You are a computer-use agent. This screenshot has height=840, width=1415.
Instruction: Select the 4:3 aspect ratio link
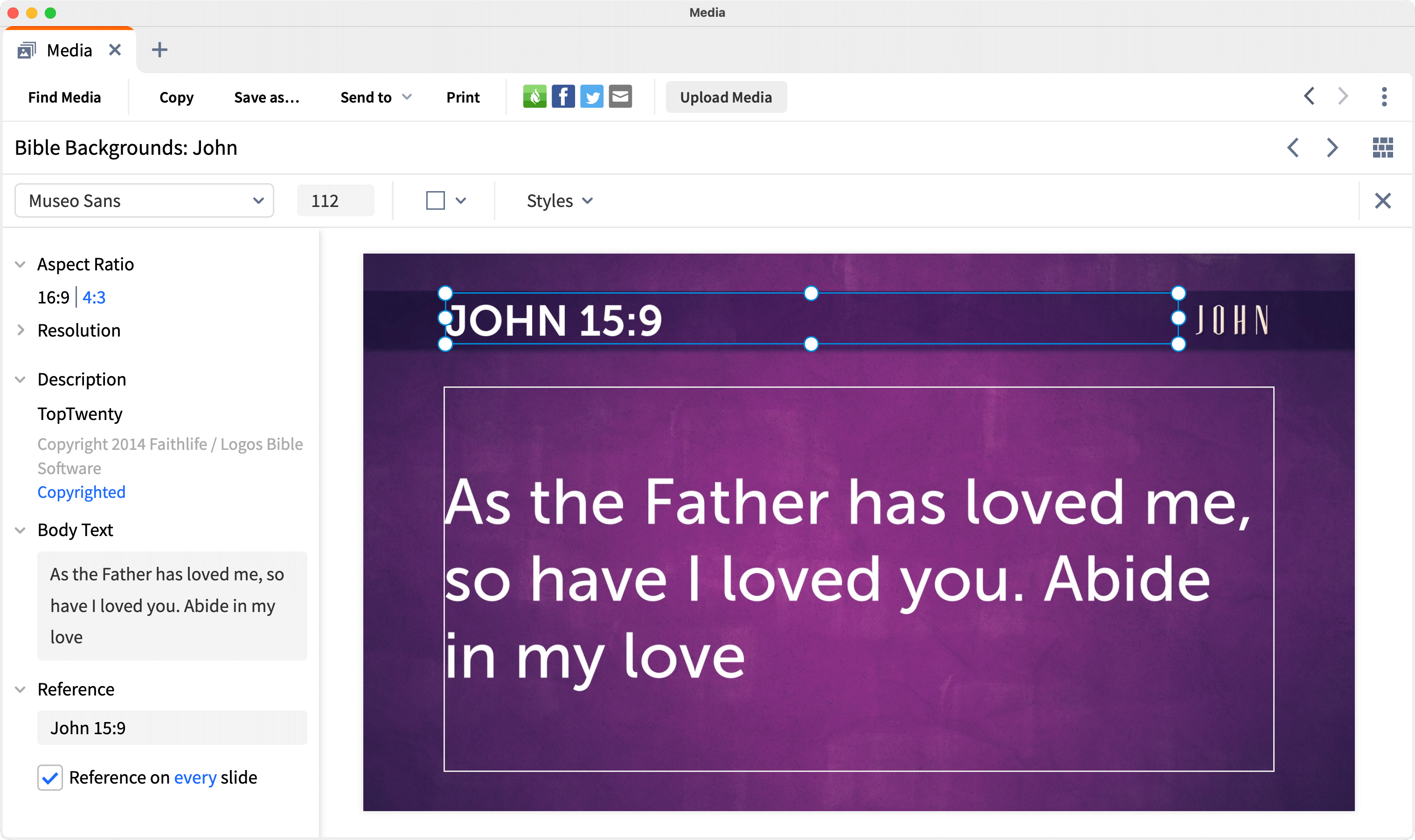pyautogui.click(x=94, y=297)
